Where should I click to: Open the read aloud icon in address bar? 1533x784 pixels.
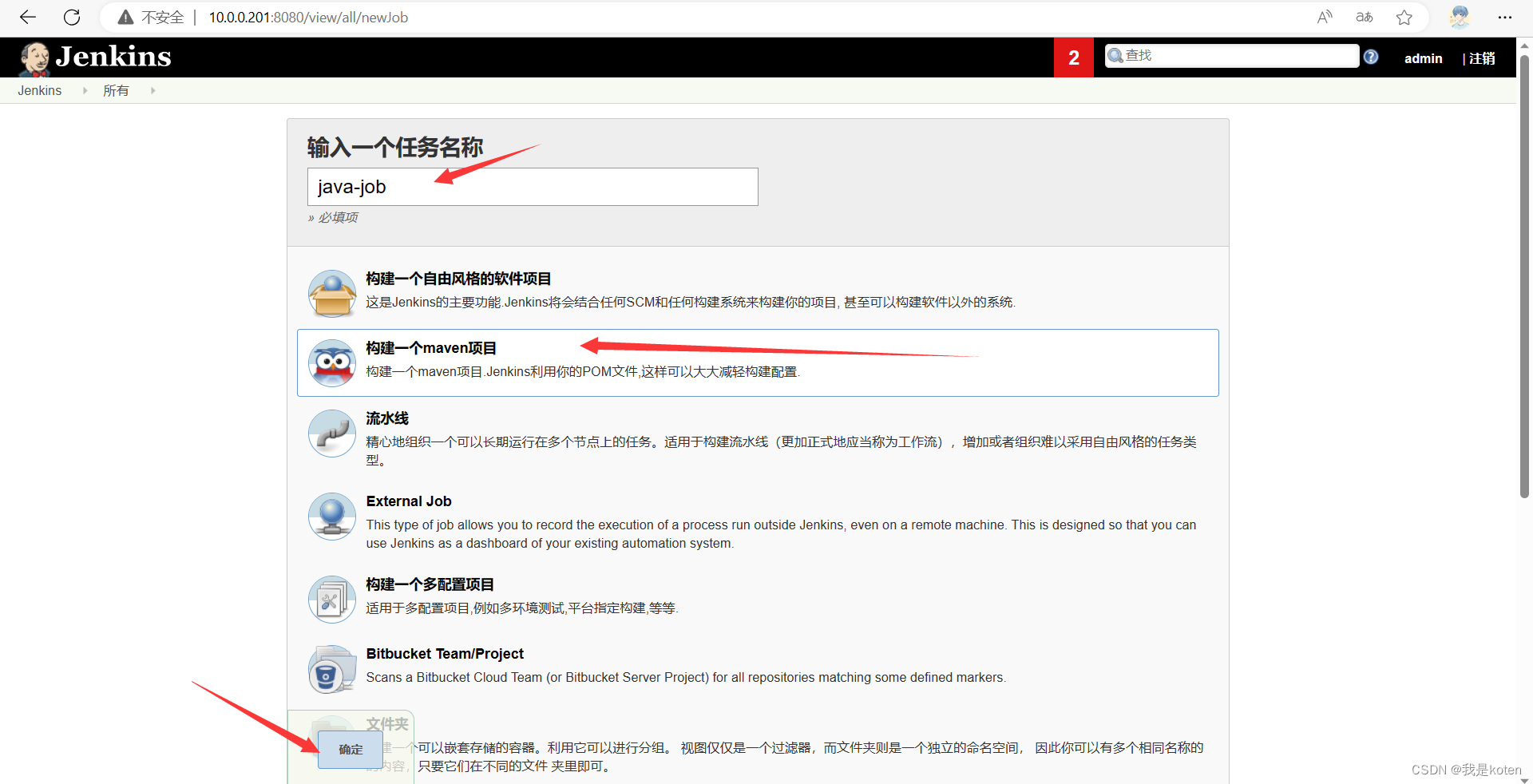pos(1325,17)
